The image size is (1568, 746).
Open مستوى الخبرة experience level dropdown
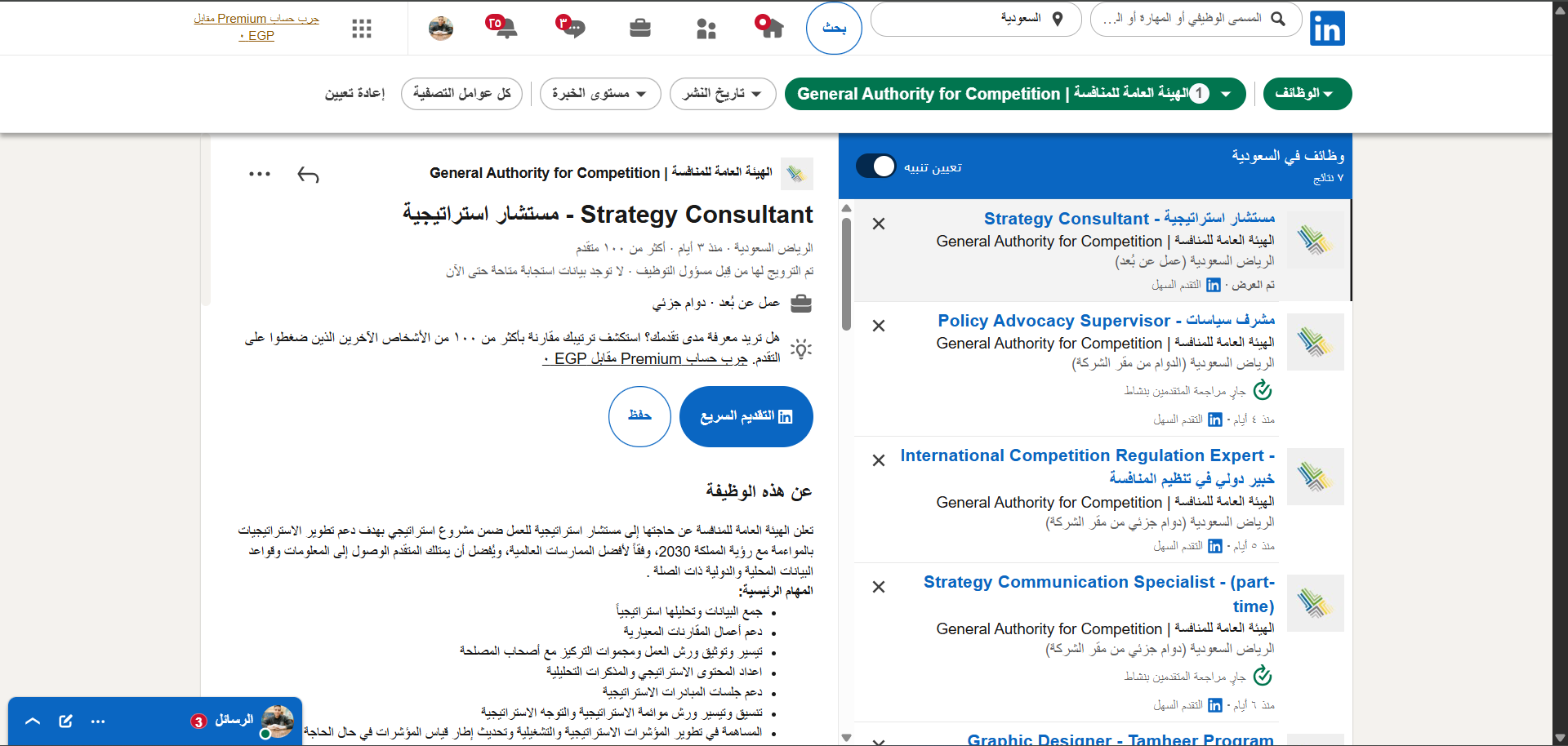tap(599, 94)
